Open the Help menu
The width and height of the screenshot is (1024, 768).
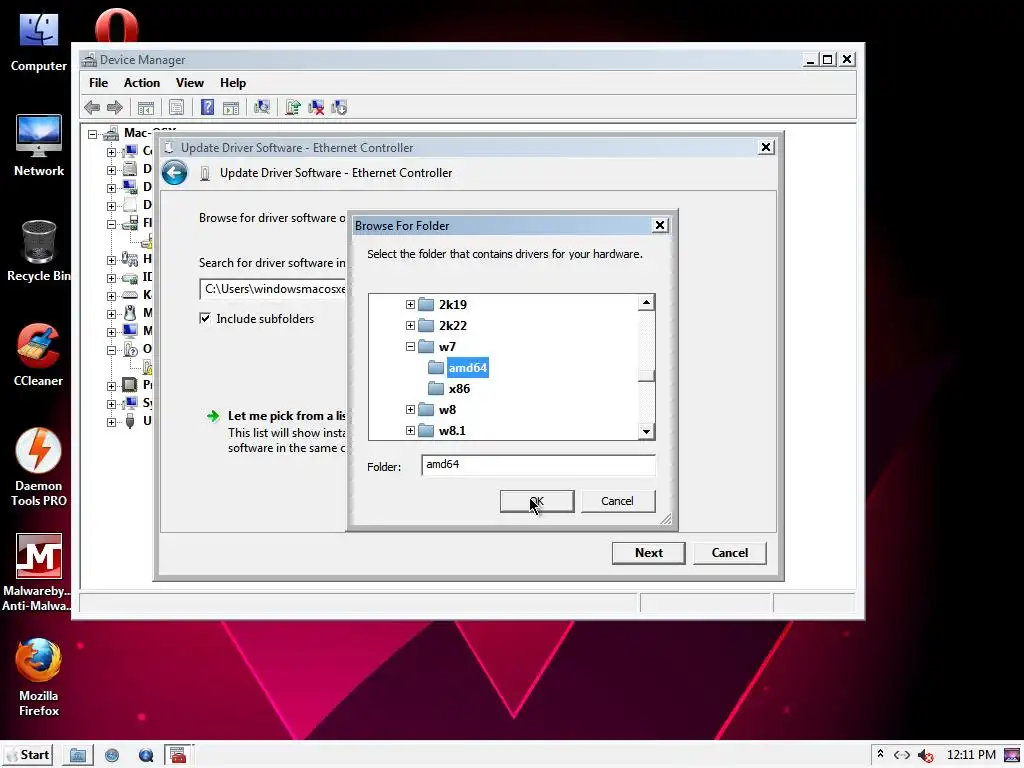[x=232, y=83]
